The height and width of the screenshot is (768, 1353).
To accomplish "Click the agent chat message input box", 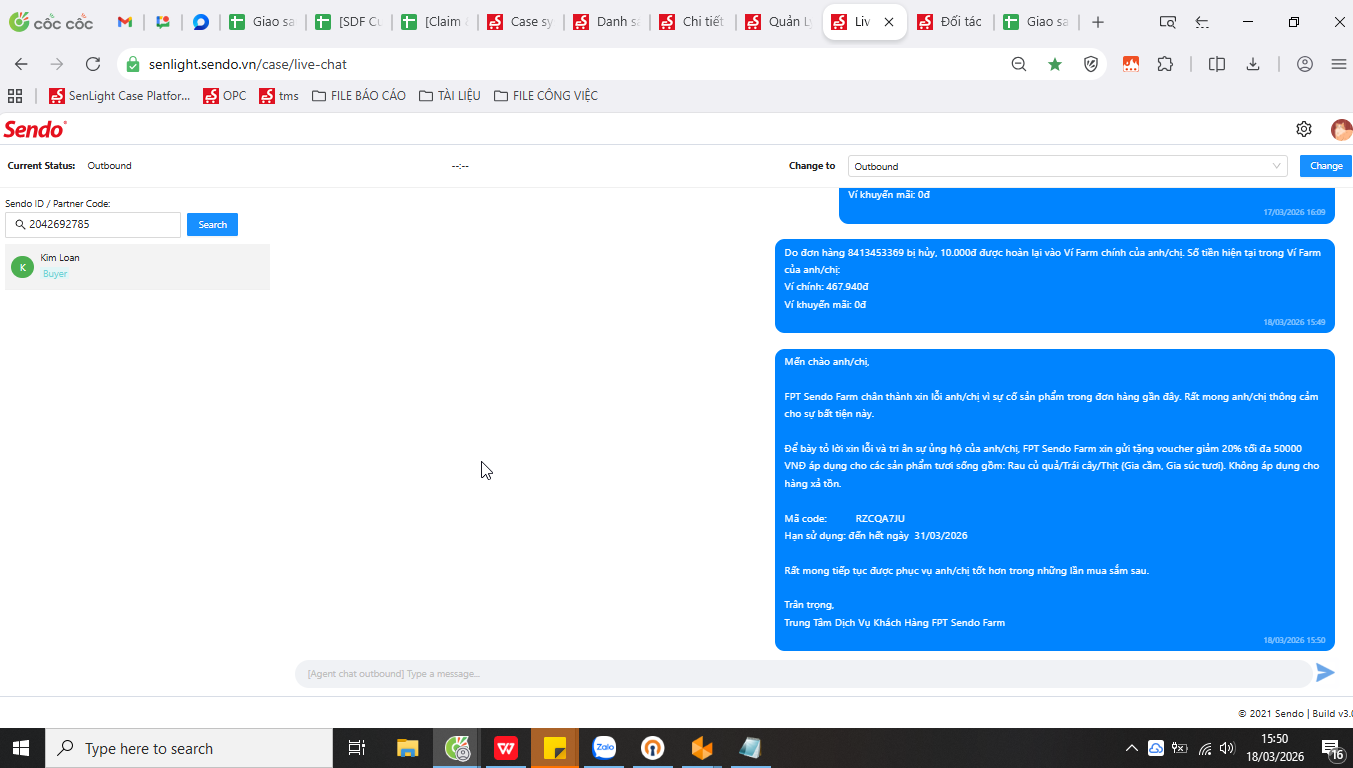I will [803, 673].
